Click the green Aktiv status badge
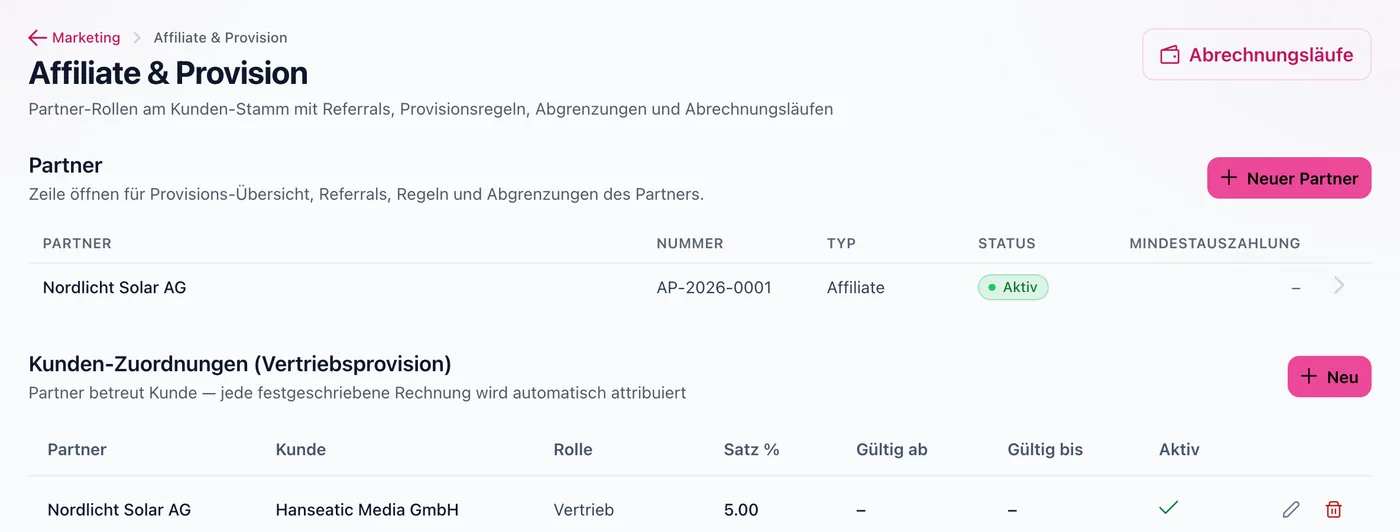Screen dimensions: 1400x532 click(x=1013, y=287)
